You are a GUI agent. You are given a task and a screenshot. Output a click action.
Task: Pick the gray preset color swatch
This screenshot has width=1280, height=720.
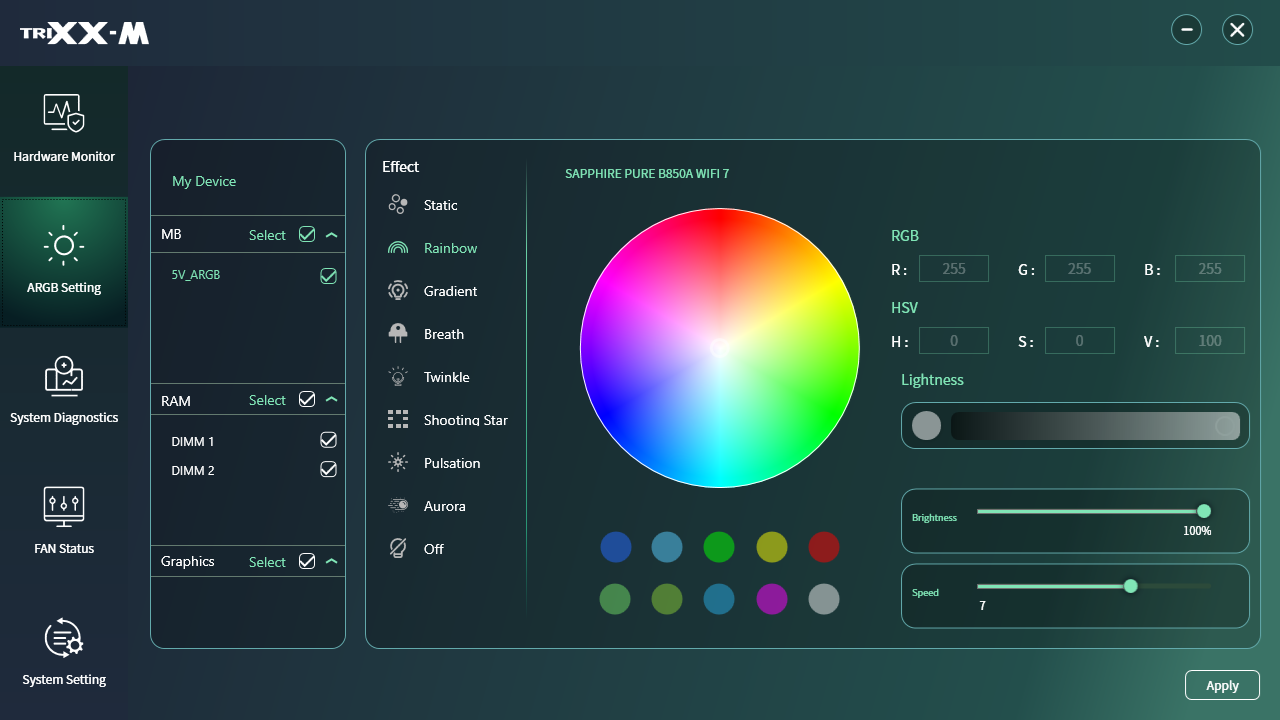pos(824,599)
